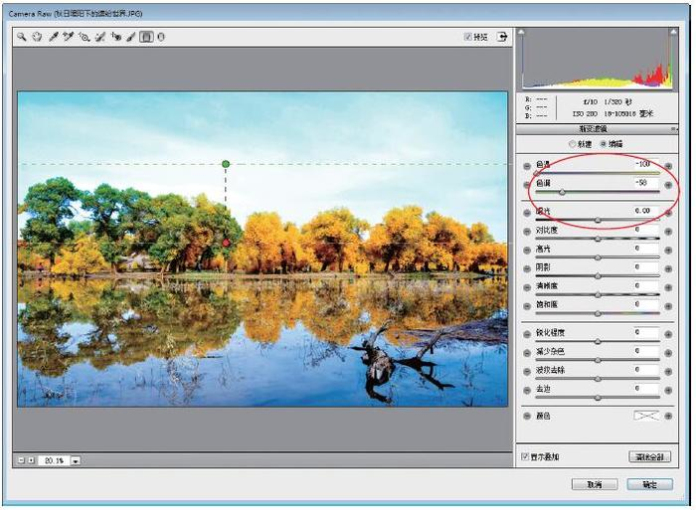Click the 清除全部 button

coord(650,457)
